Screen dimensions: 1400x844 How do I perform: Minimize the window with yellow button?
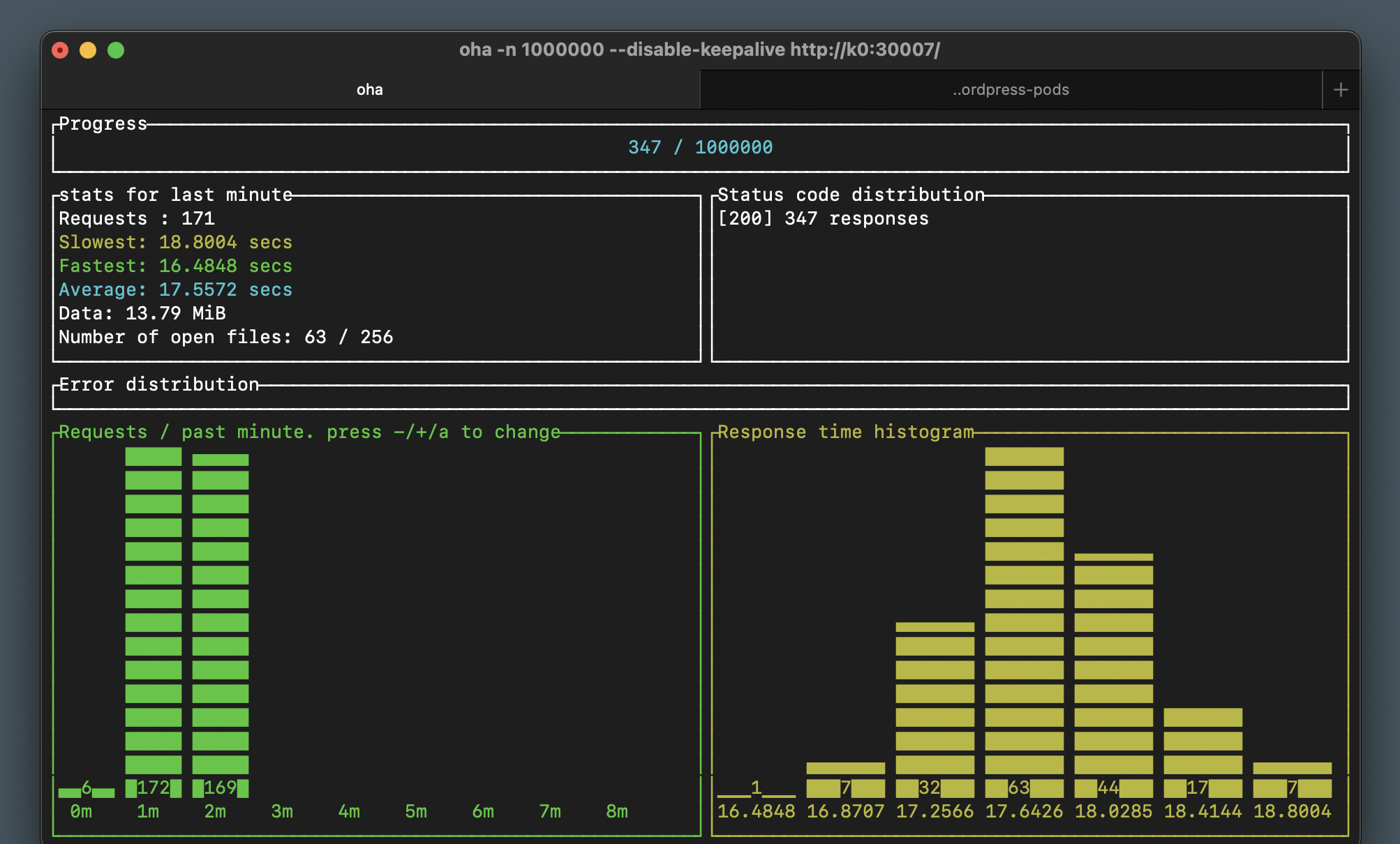[88, 50]
